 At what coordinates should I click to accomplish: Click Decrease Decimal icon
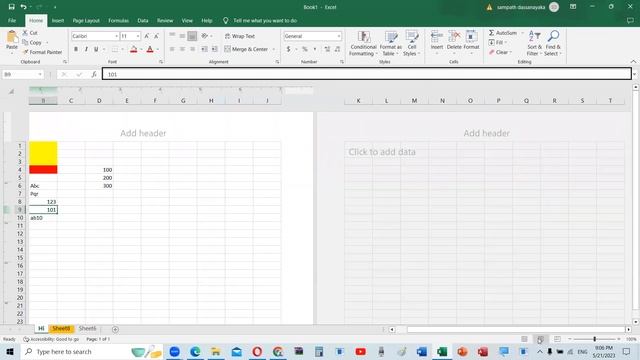point(337,49)
